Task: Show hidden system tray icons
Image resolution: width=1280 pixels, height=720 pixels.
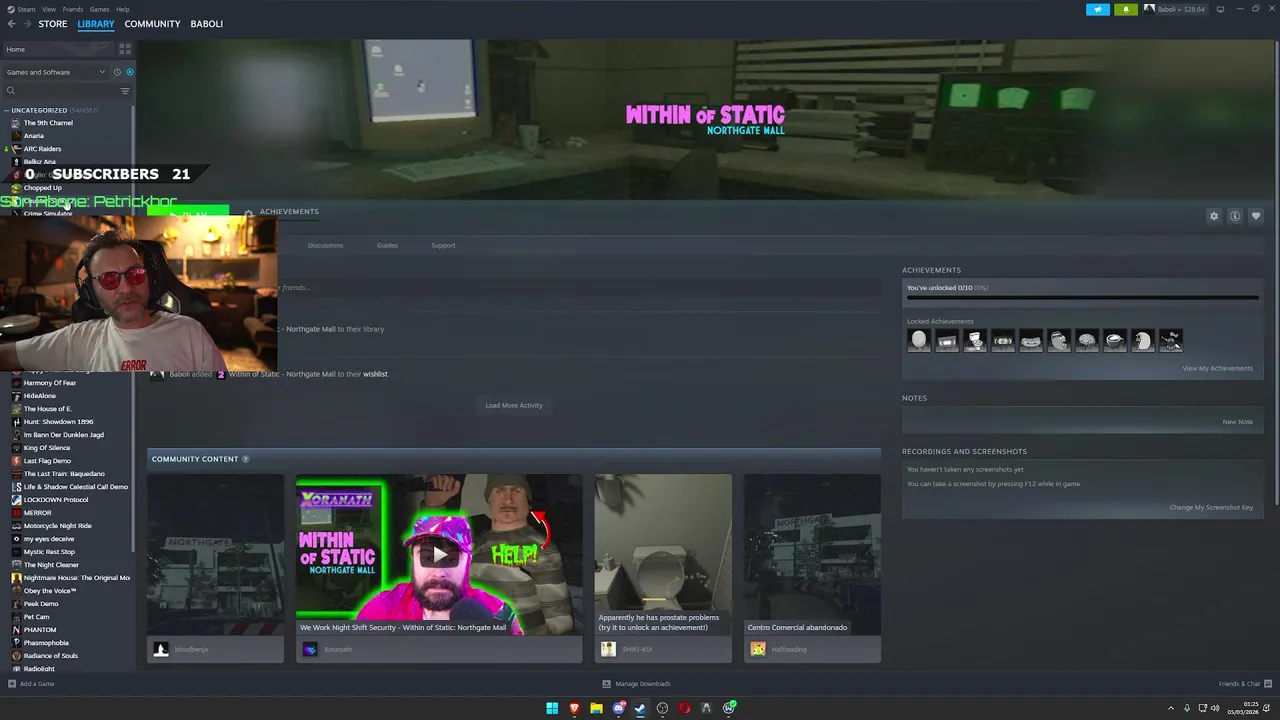Action: pyautogui.click(x=1171, y=708)
